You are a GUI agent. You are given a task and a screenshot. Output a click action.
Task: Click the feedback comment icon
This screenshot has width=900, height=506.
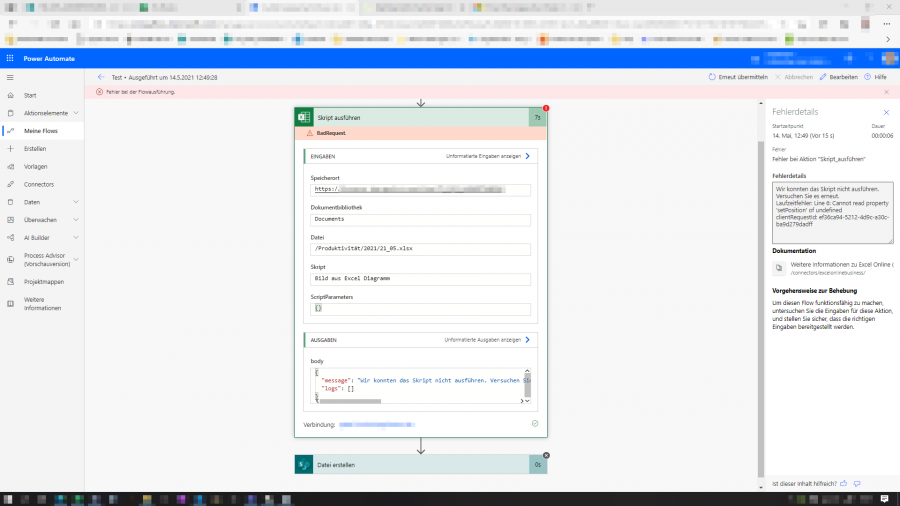pyautogui.click(x=857, y=484)
